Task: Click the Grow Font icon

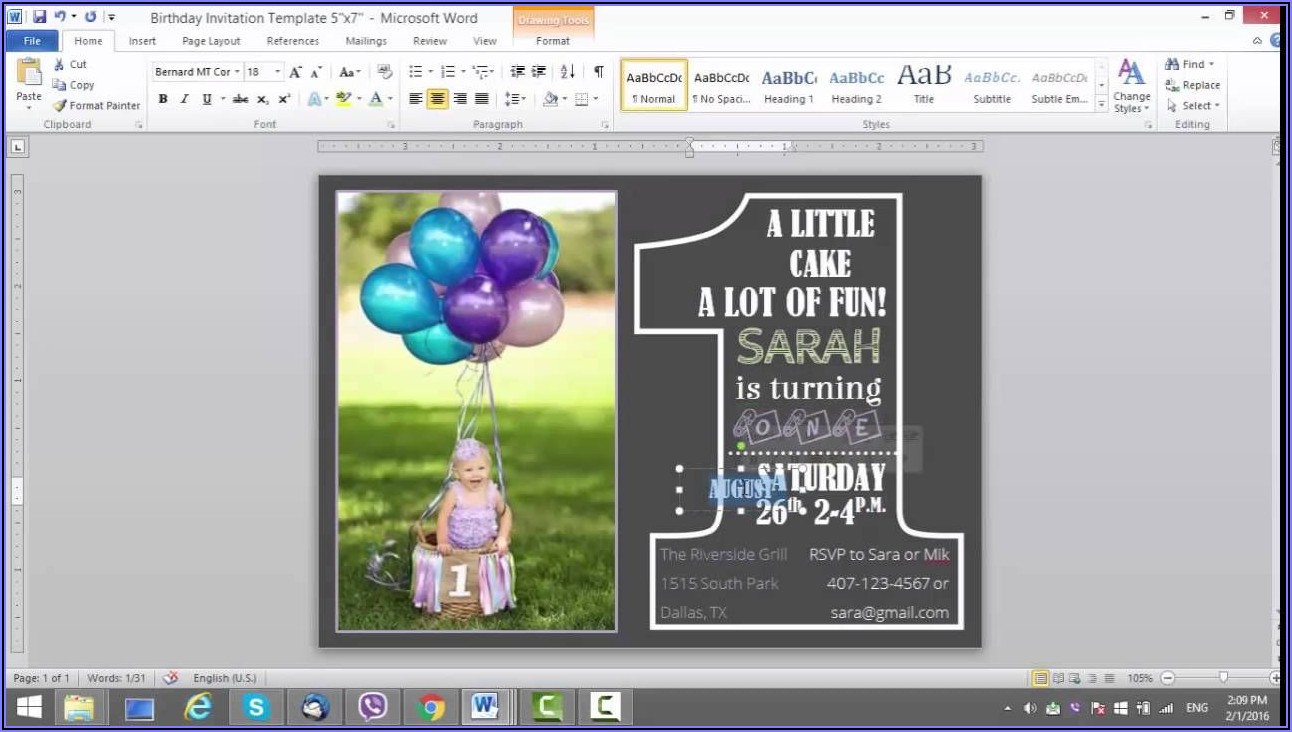Action: point(295,72)
